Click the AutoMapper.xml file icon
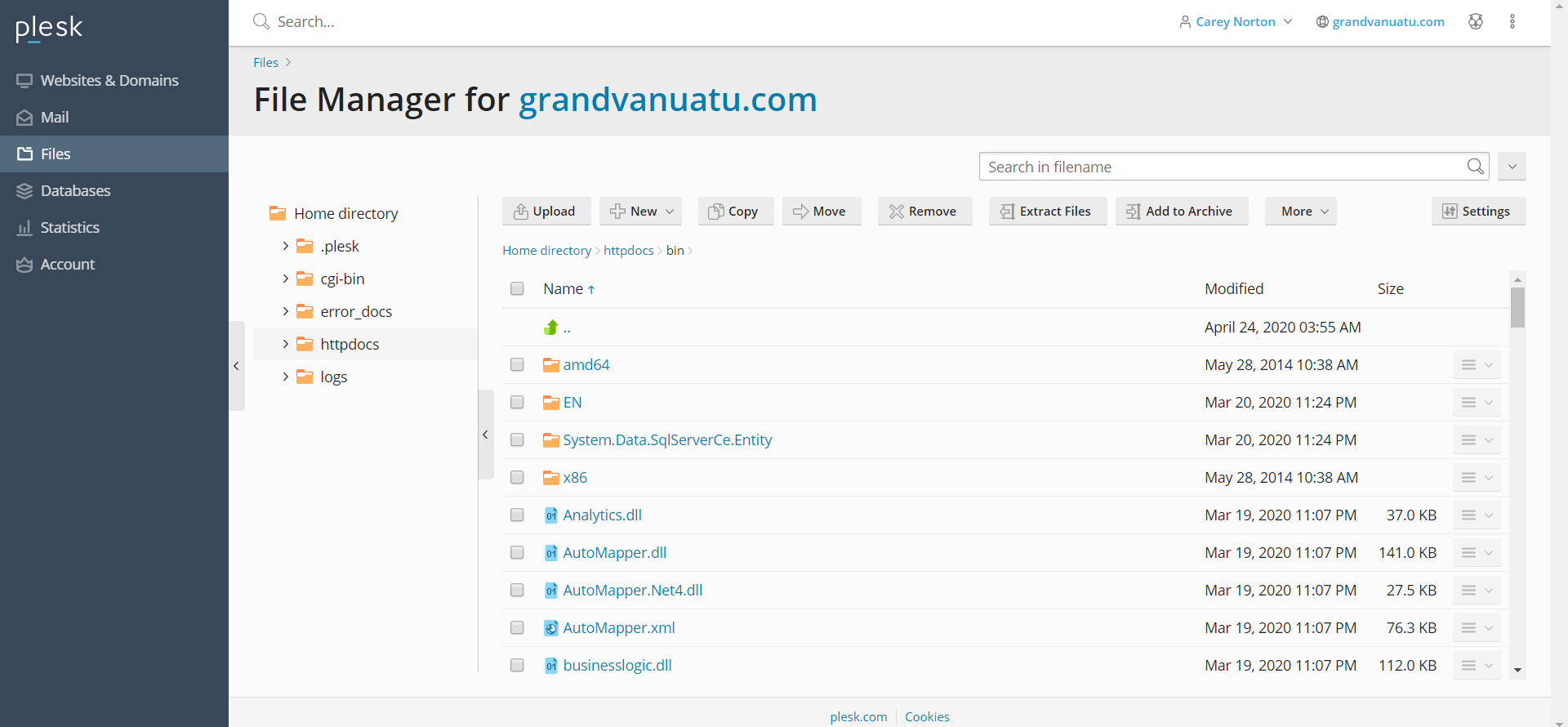This screenshot has width=1568, height=727. [551, 628]
